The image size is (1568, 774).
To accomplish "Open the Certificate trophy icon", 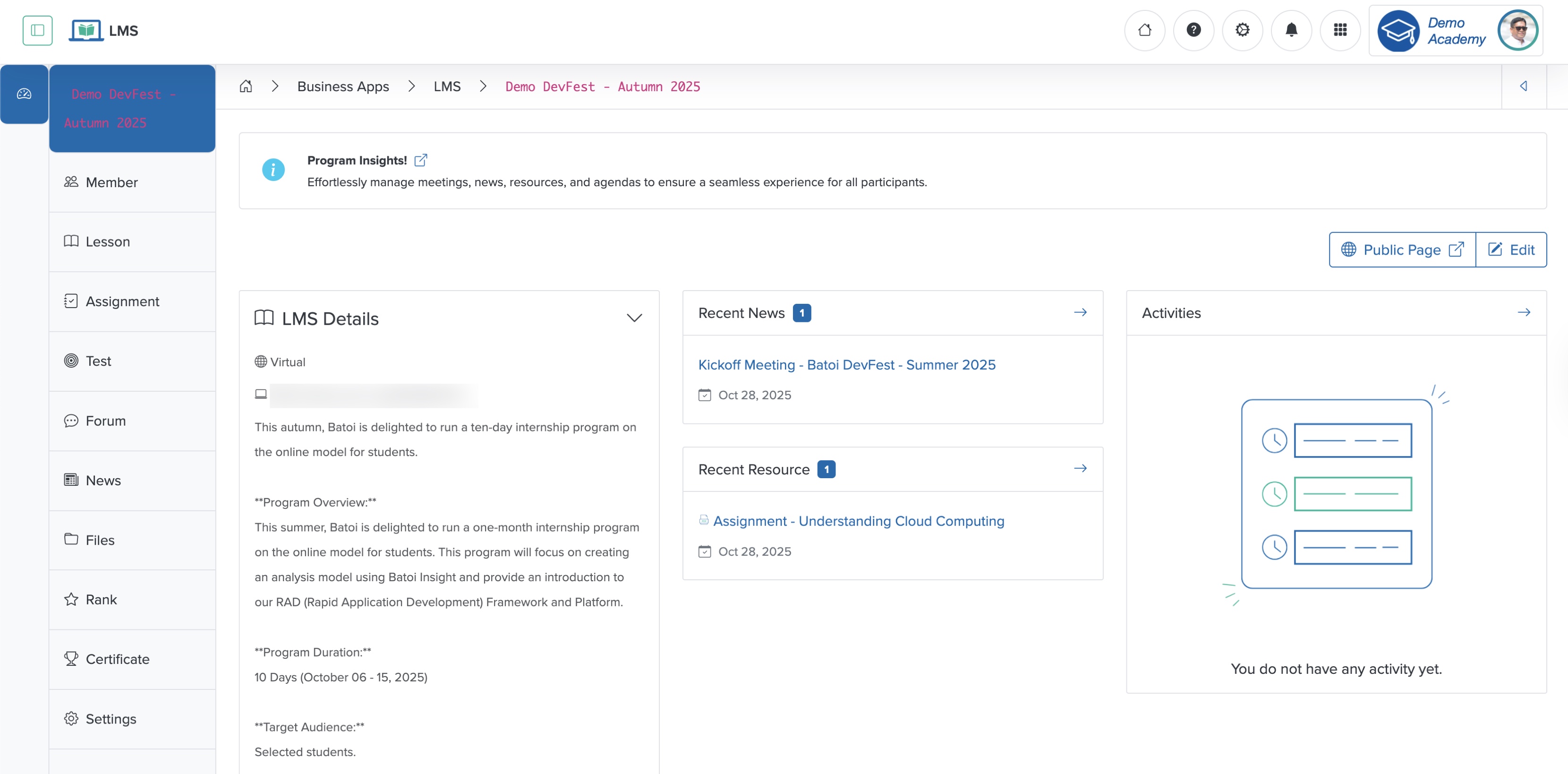I will 71,659.
